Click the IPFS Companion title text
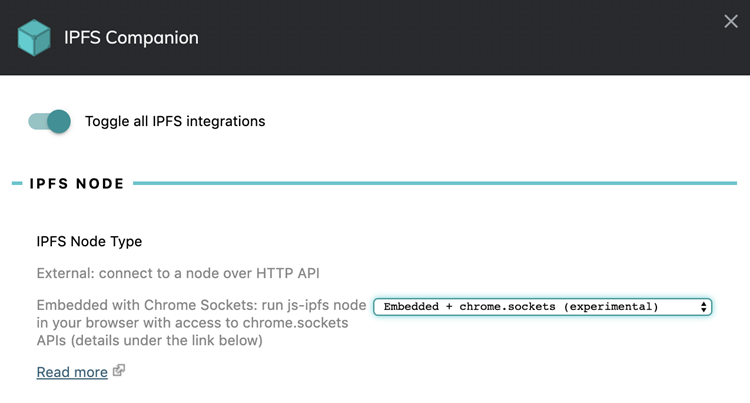The image size is (750, 403). click(x=131, y=38)
